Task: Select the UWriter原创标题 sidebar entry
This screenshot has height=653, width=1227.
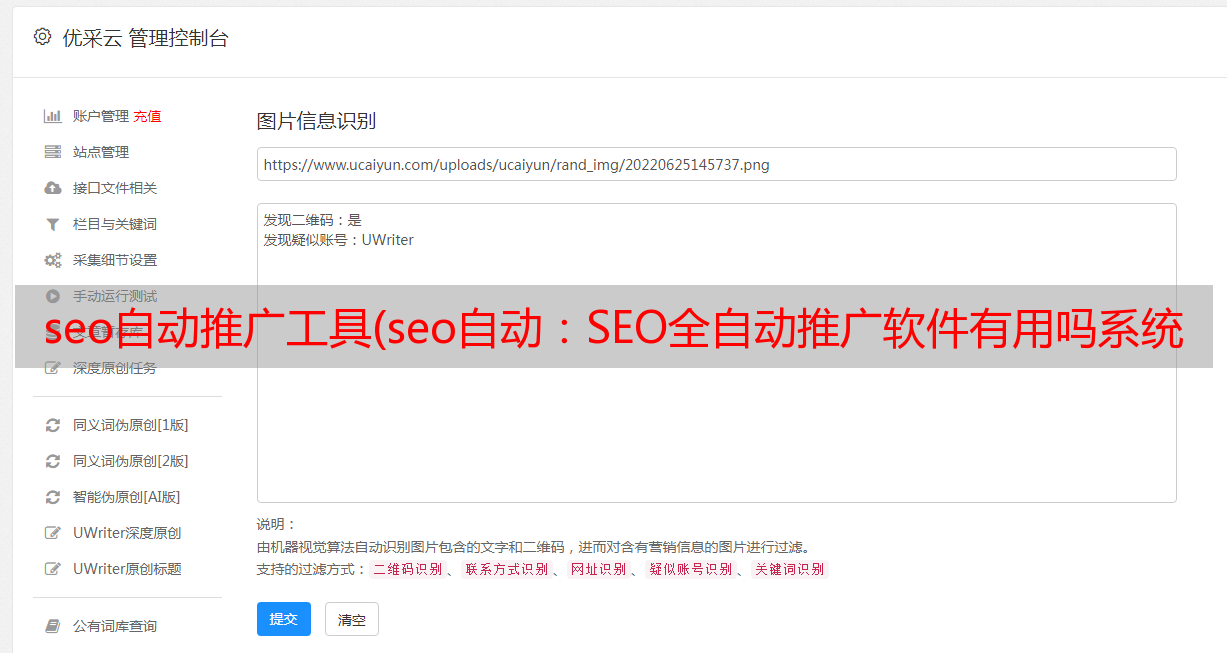Action: (127, 569)
